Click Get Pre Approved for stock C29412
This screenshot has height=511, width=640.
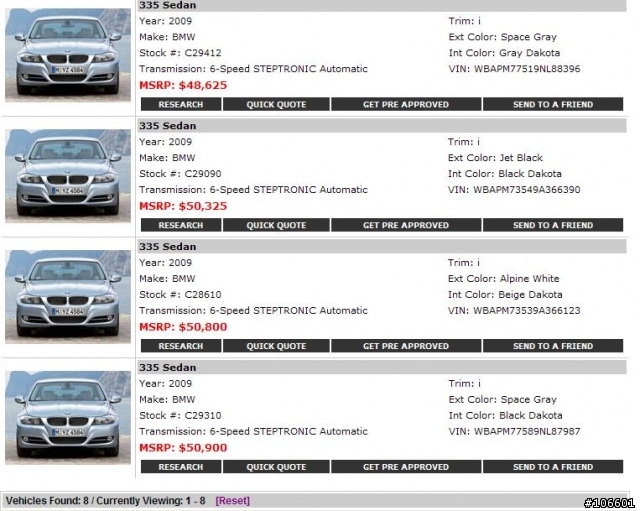pos(406,104)
